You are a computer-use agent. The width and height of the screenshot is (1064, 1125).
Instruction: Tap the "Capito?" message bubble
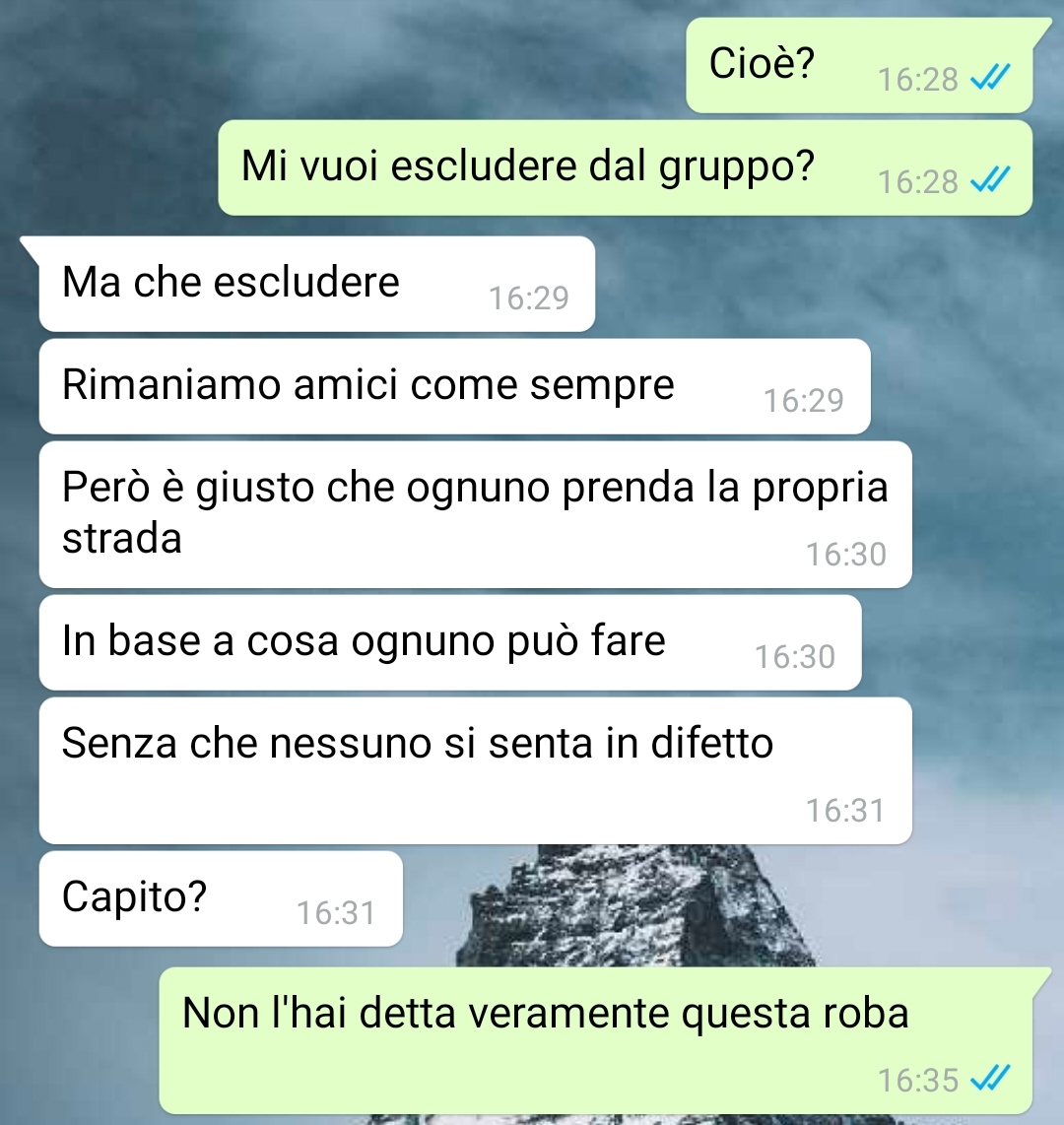click(x=221, y=898)
